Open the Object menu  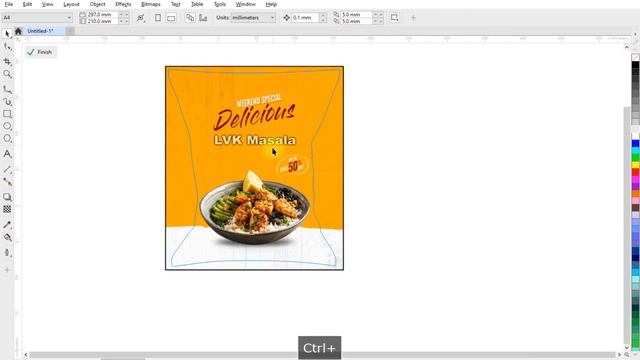point(97,4)
